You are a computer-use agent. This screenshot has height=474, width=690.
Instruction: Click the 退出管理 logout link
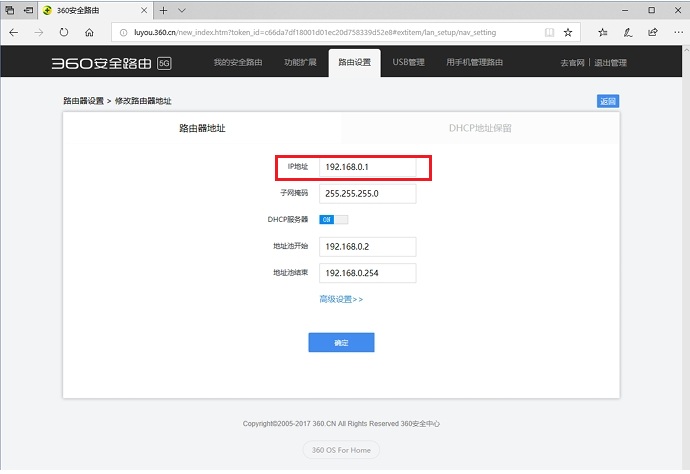click(610, 63)
